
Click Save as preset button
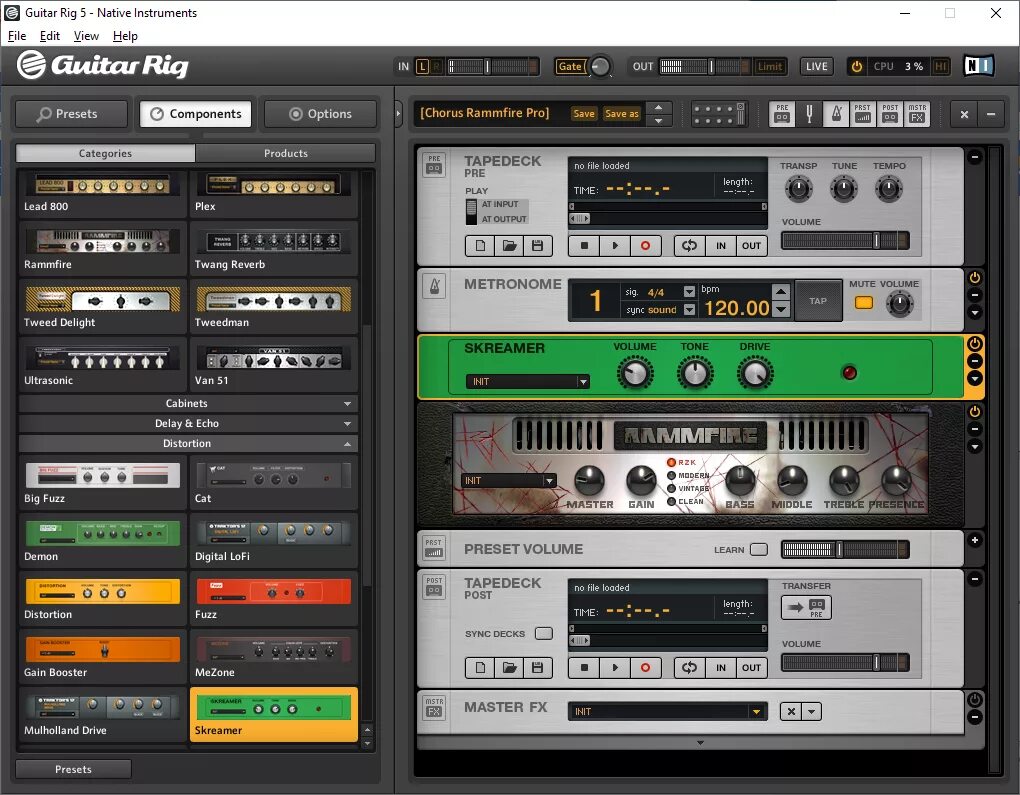tap(621, 114)
